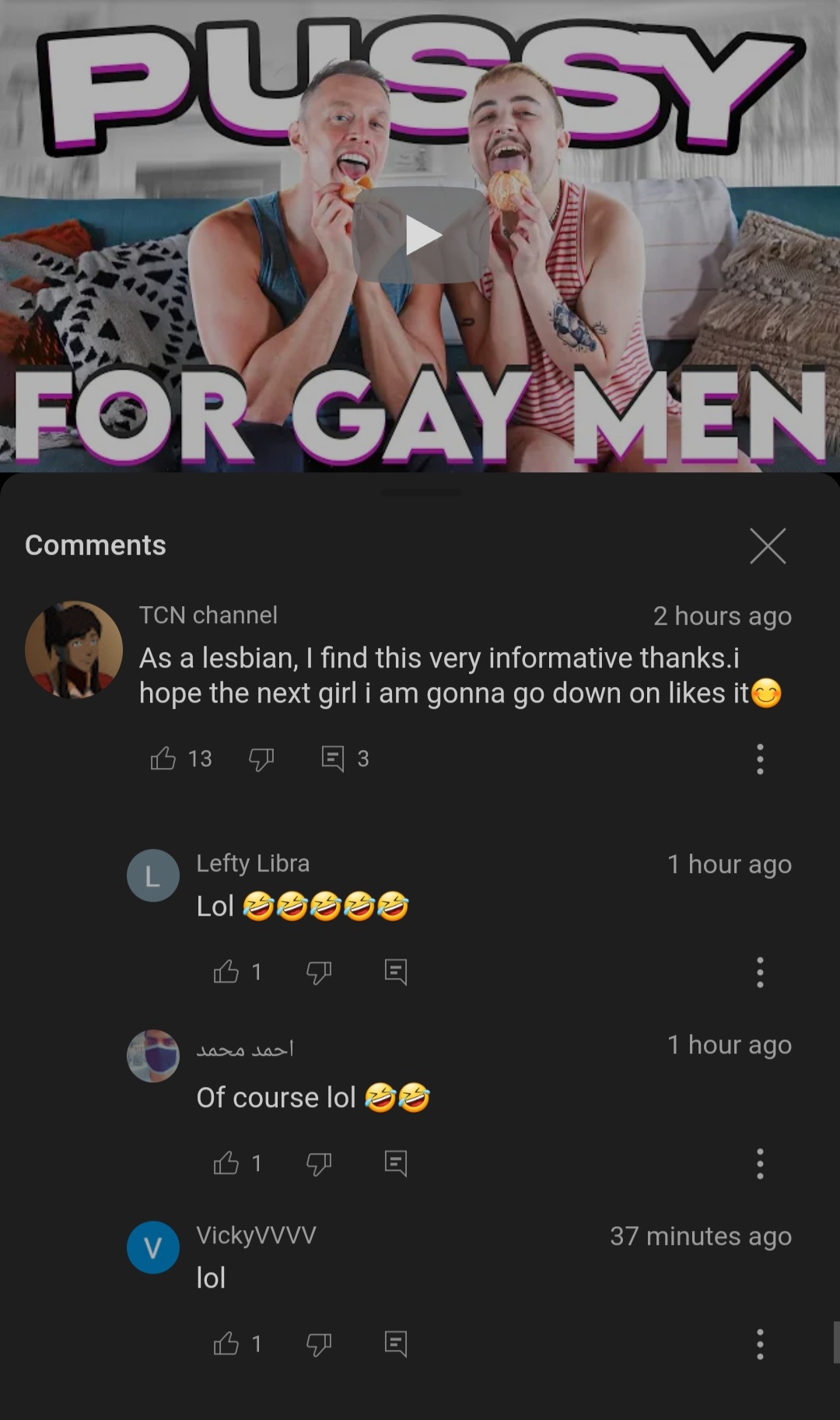Like the 'Of course lol' reply

226,1162
